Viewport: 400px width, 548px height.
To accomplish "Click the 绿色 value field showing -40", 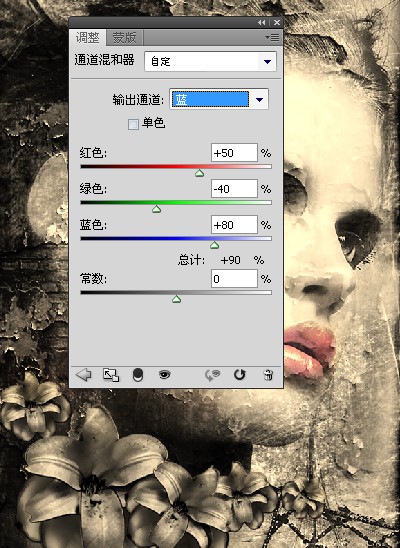I will click(x=234, y=189).
